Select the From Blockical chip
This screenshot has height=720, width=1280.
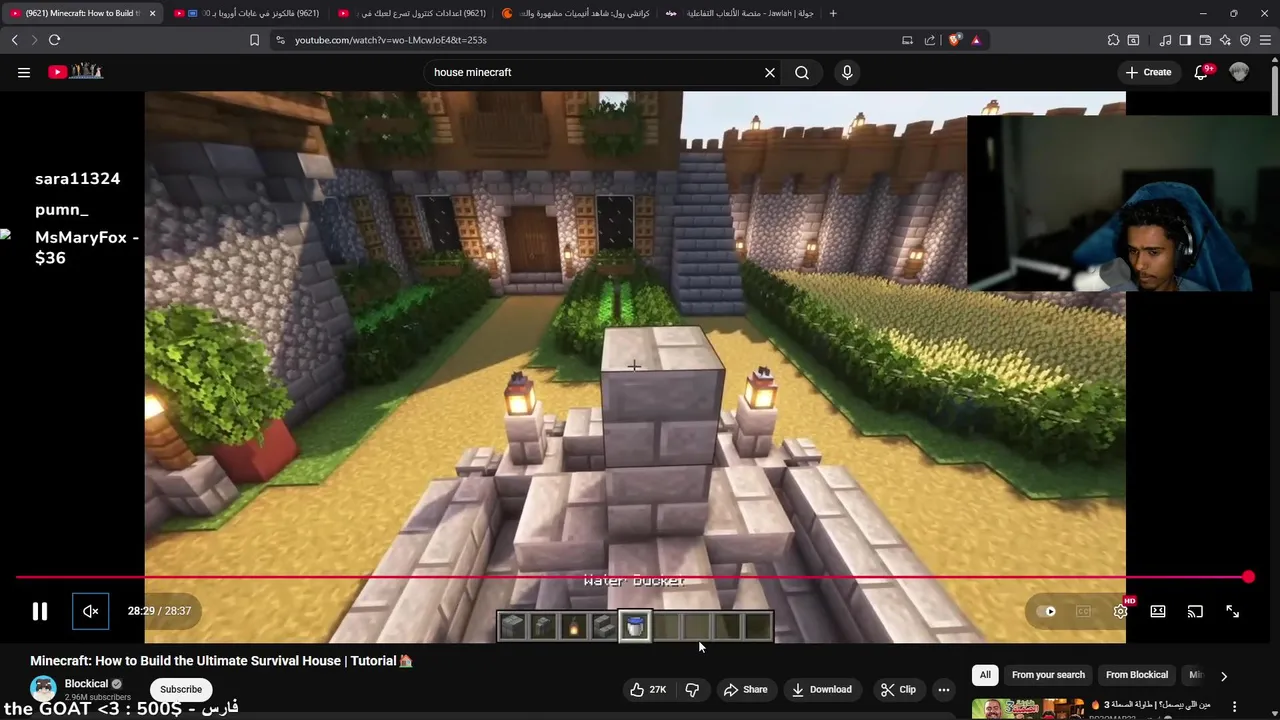pyautogui.click(x=1137, y=675)
